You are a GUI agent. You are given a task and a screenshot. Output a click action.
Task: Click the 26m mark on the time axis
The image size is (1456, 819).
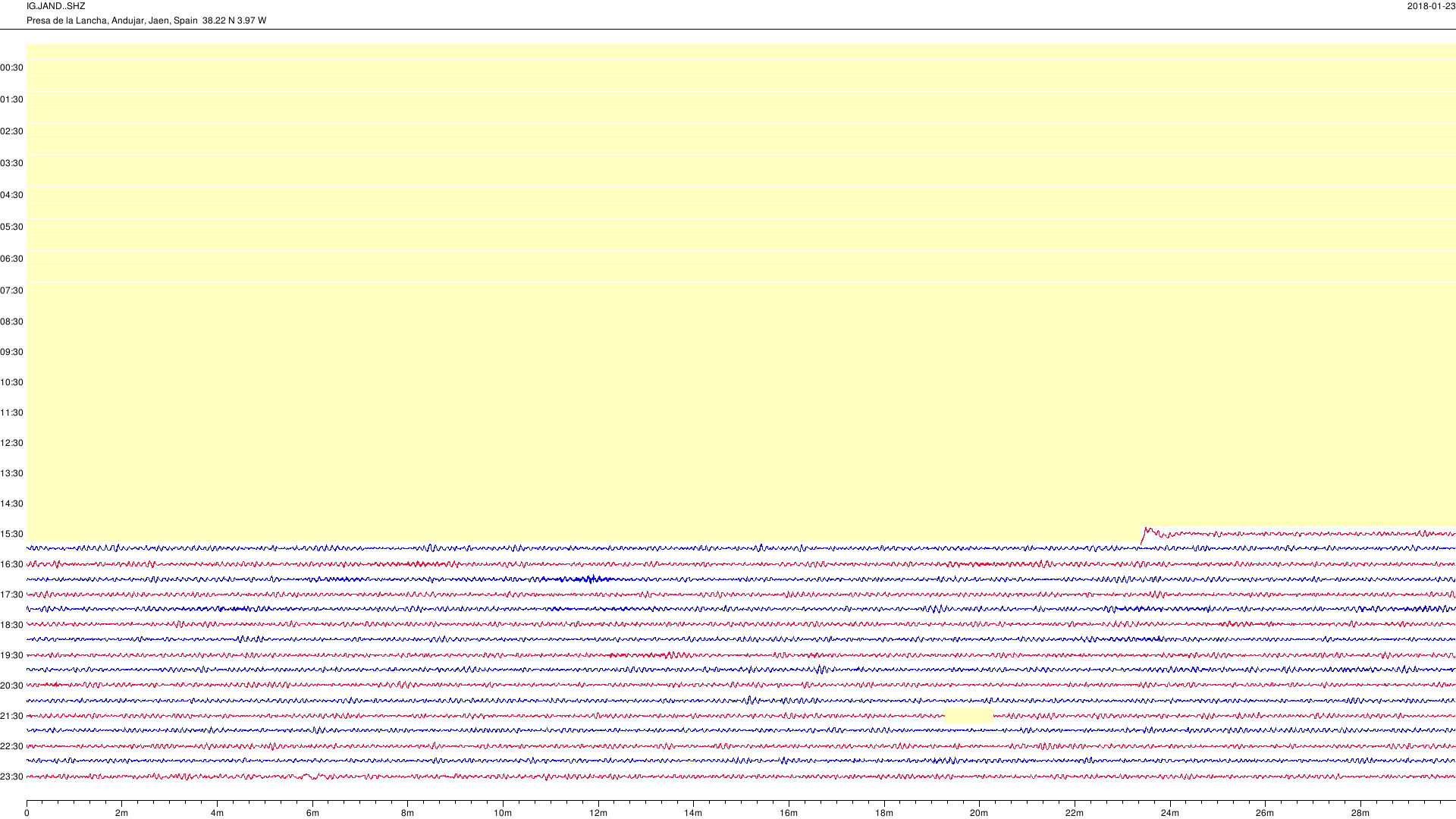pos(1265,813)
